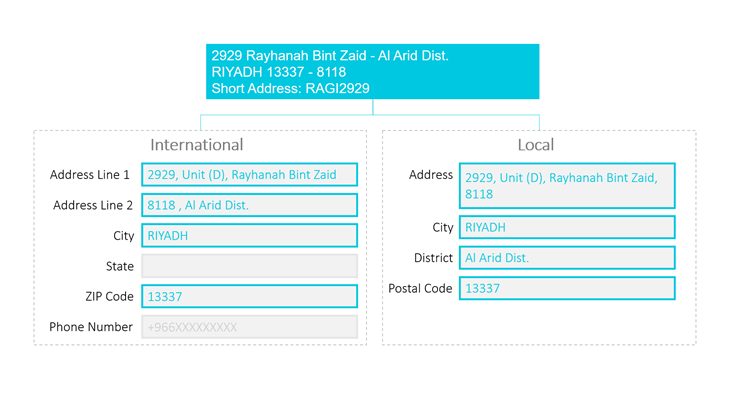
Task: Click the International section heading
Action: pos(196,145)
